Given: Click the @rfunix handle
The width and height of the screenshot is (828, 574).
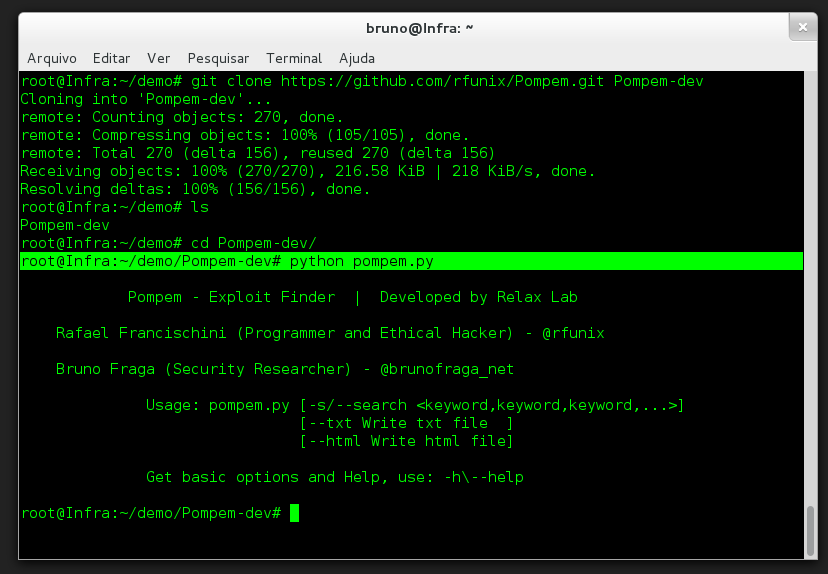Looking at the screenshot, I should (x=573, y=333).
